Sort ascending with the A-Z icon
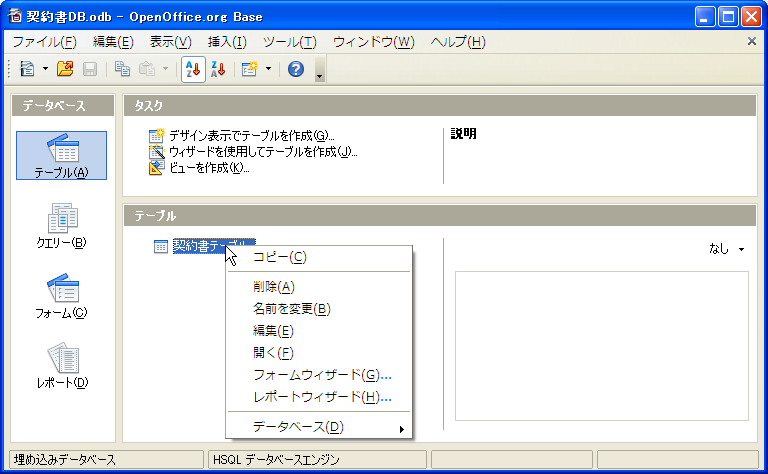 [193, 69]
